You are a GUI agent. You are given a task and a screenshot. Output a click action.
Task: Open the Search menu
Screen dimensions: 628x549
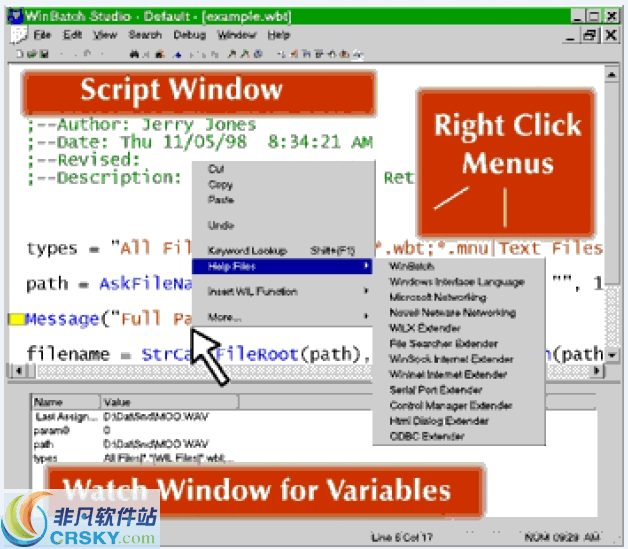pos(145,35)
